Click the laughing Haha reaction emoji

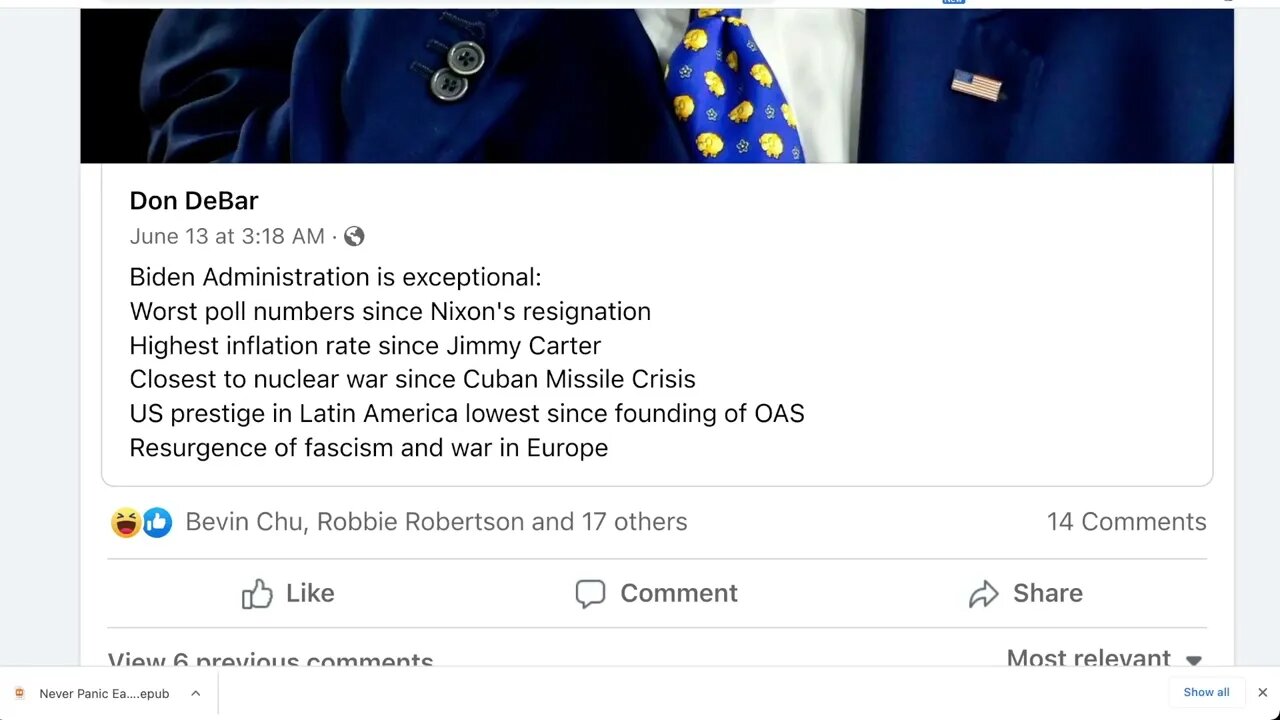[126, 522]
